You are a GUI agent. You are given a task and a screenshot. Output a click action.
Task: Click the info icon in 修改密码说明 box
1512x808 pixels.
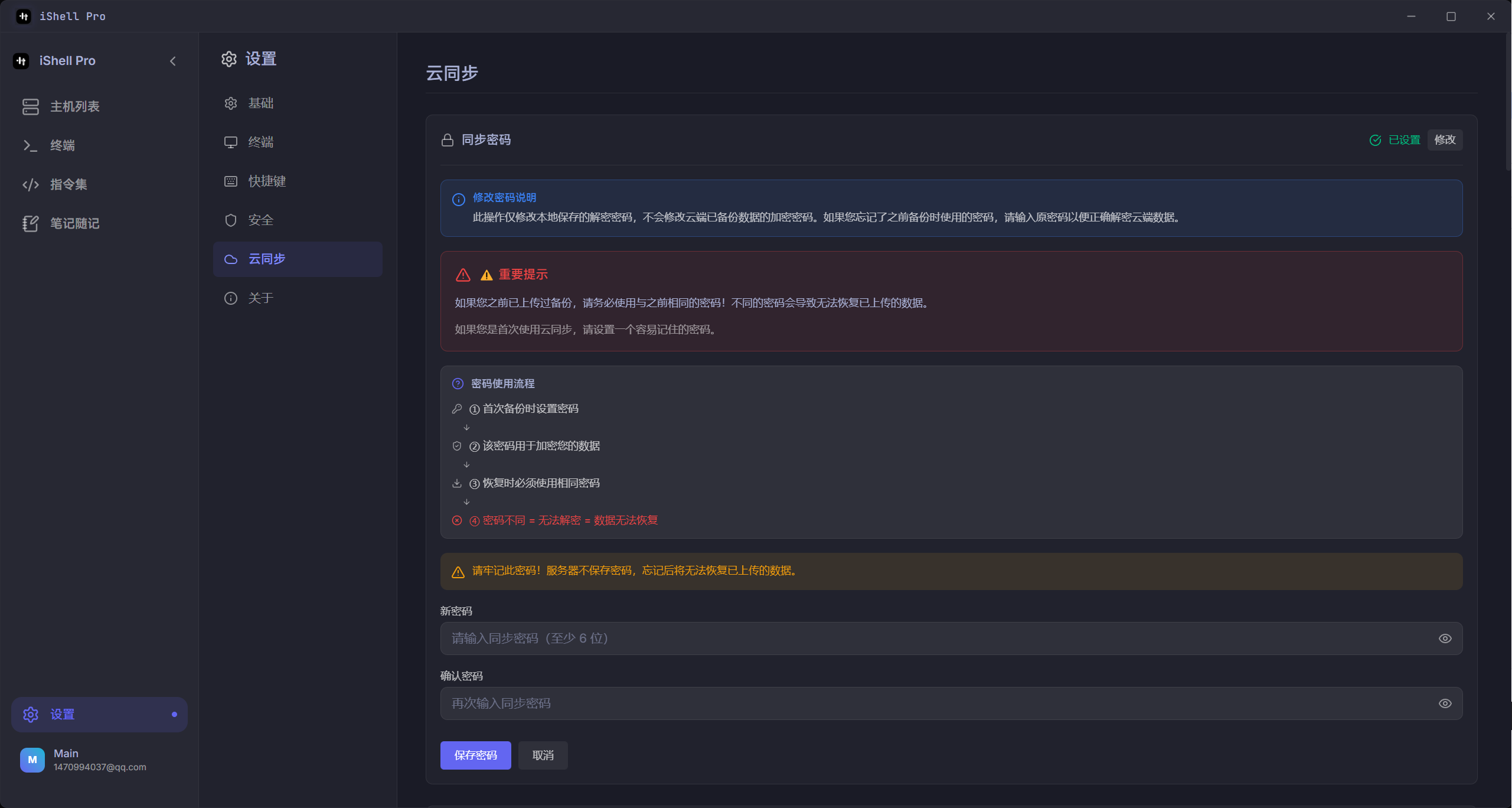[x=459, y=200]
